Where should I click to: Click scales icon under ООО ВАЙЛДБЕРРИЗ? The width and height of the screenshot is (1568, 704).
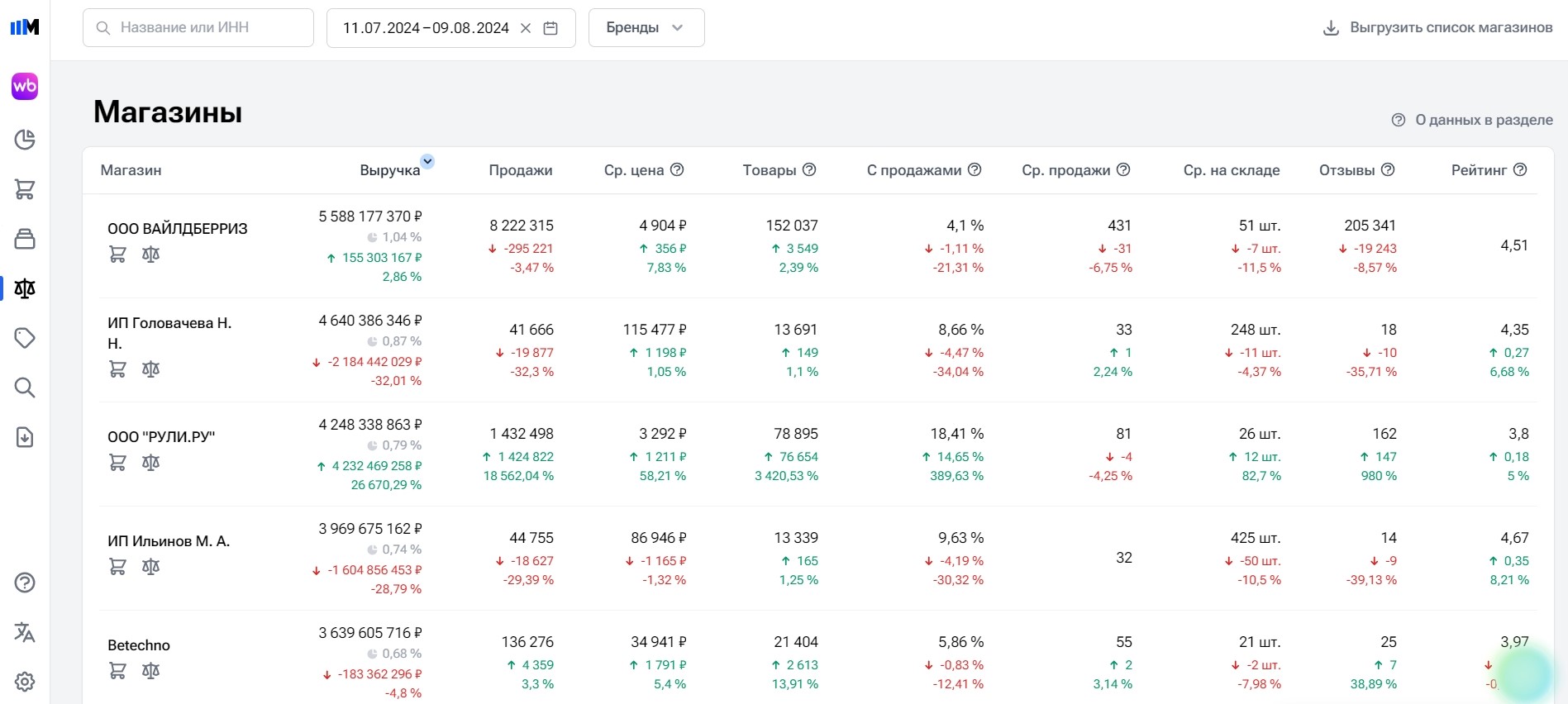150,254
